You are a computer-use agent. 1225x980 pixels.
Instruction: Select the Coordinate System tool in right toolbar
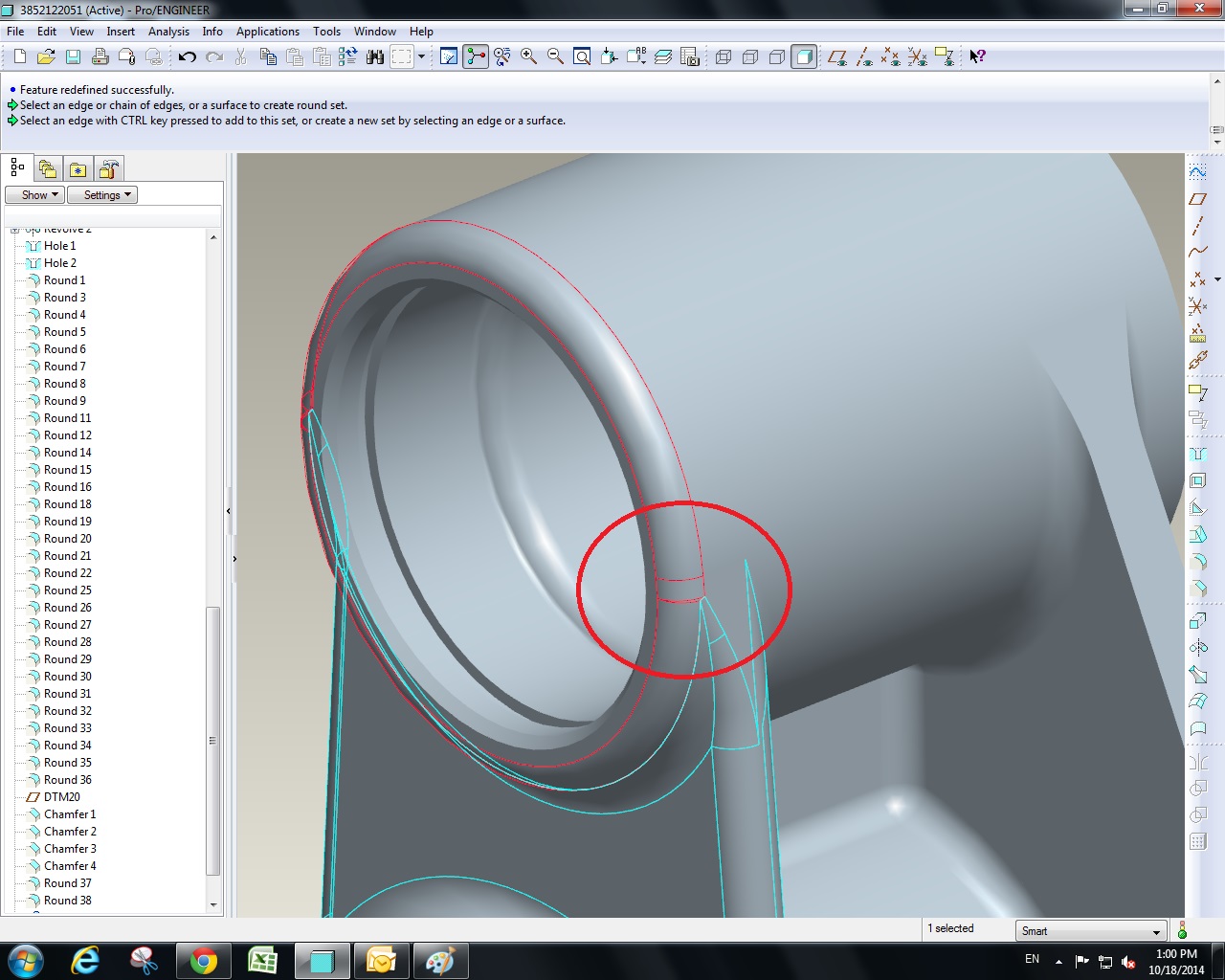point(1197,306)
